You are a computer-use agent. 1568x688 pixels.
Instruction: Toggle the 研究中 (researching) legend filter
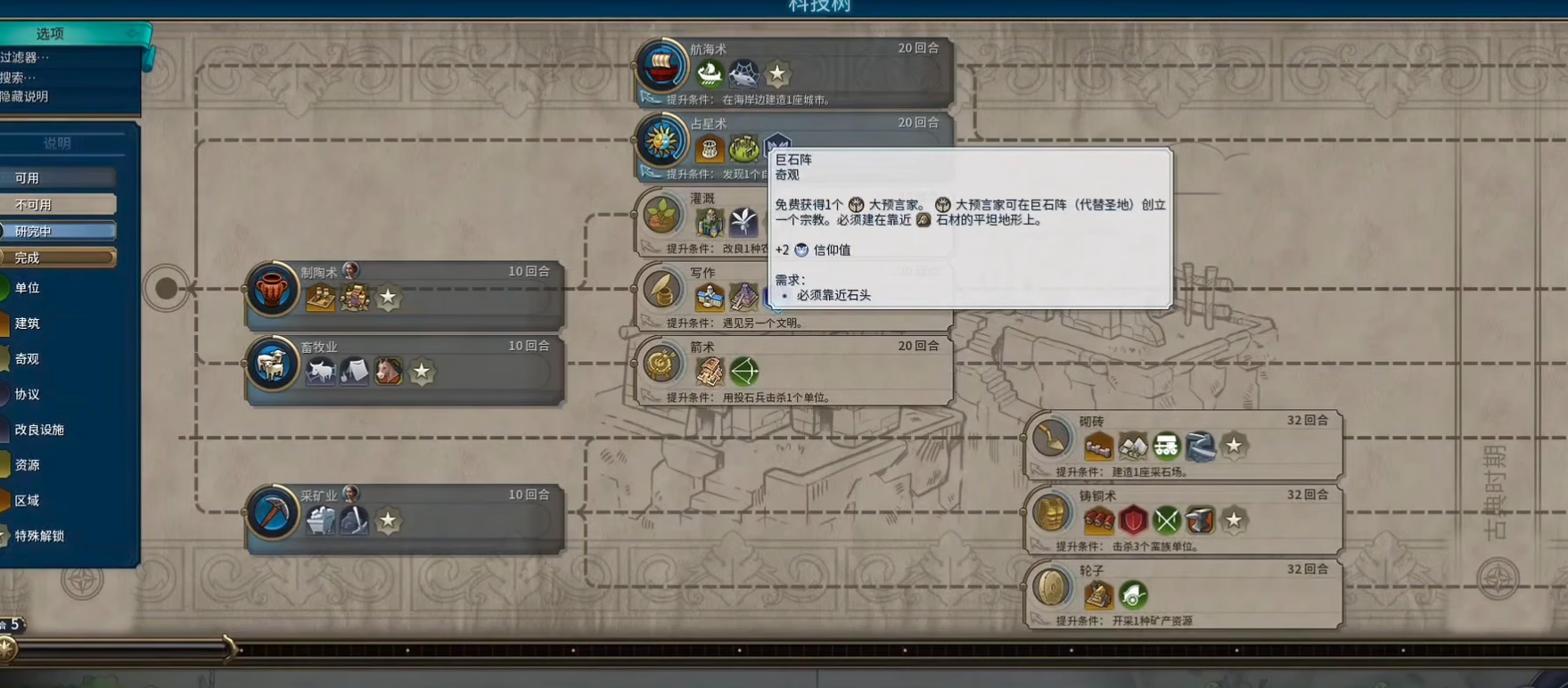58,232
